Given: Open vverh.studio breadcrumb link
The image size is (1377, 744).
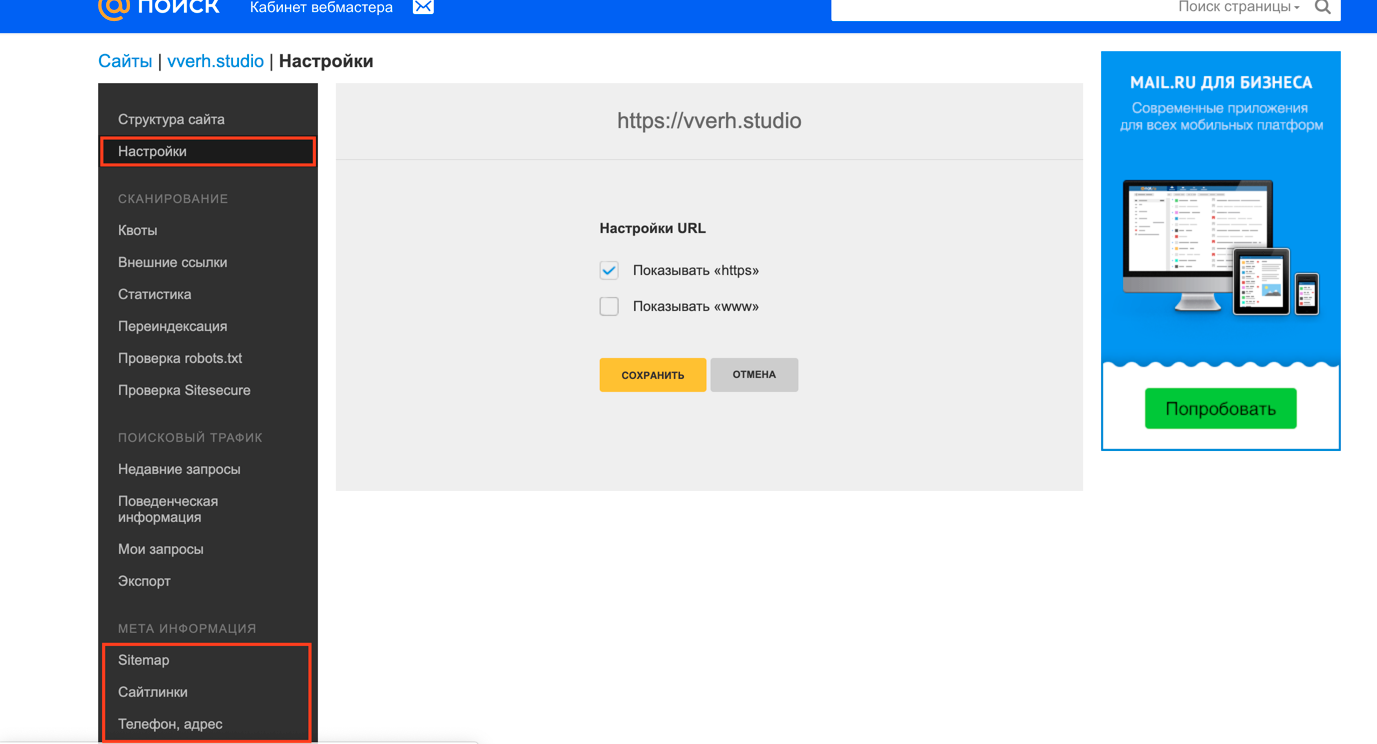Looking at the screenshot, I should 215,61.
